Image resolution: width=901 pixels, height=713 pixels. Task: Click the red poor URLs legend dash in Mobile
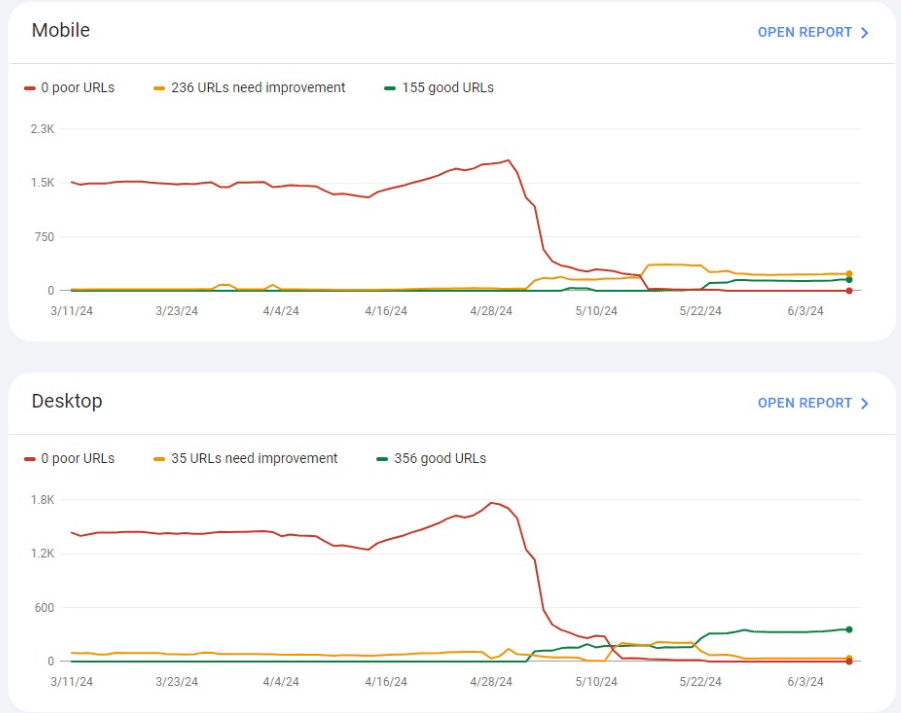click(30, 88)
